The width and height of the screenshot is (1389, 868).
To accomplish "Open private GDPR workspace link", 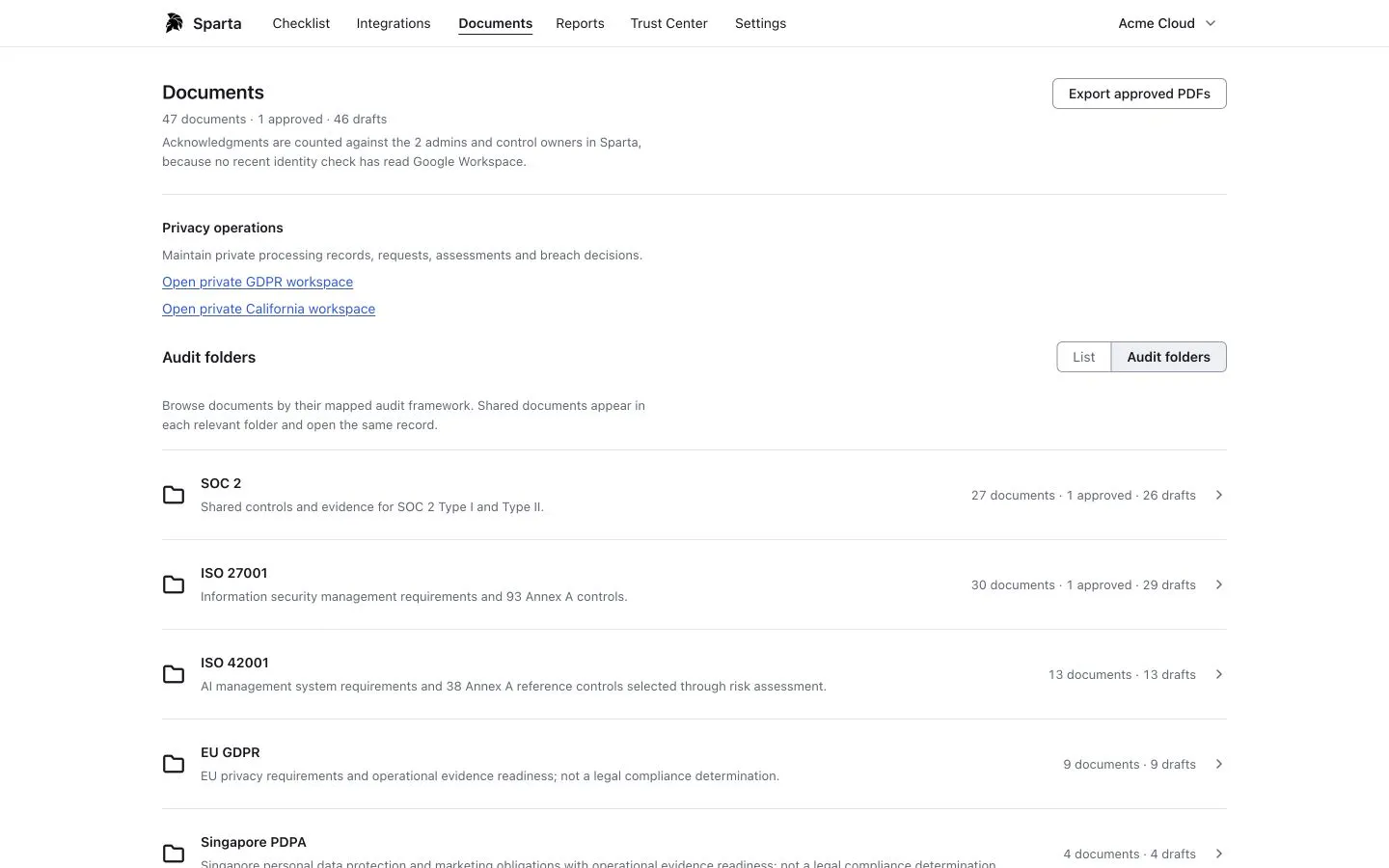I will point(258,282).
